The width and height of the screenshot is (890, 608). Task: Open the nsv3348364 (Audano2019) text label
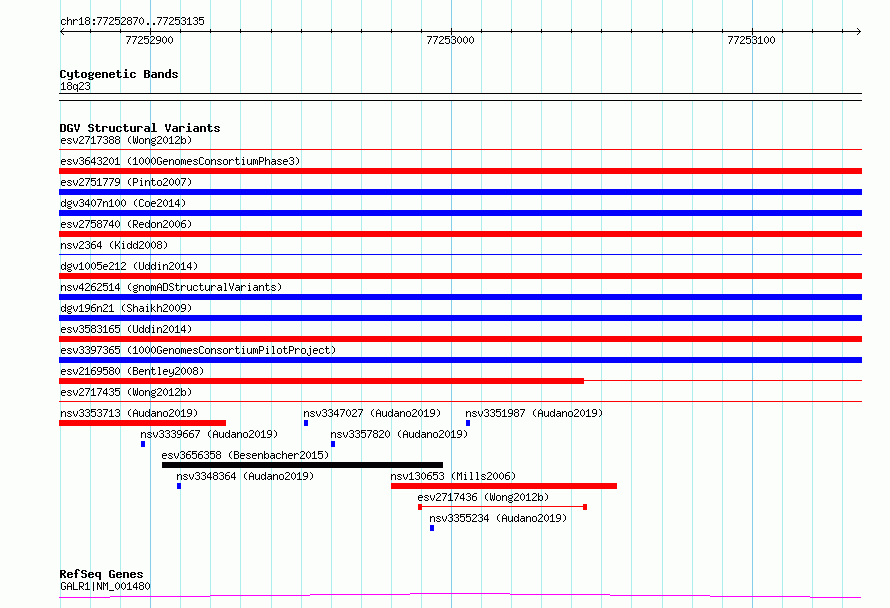[x=245, y=476]
